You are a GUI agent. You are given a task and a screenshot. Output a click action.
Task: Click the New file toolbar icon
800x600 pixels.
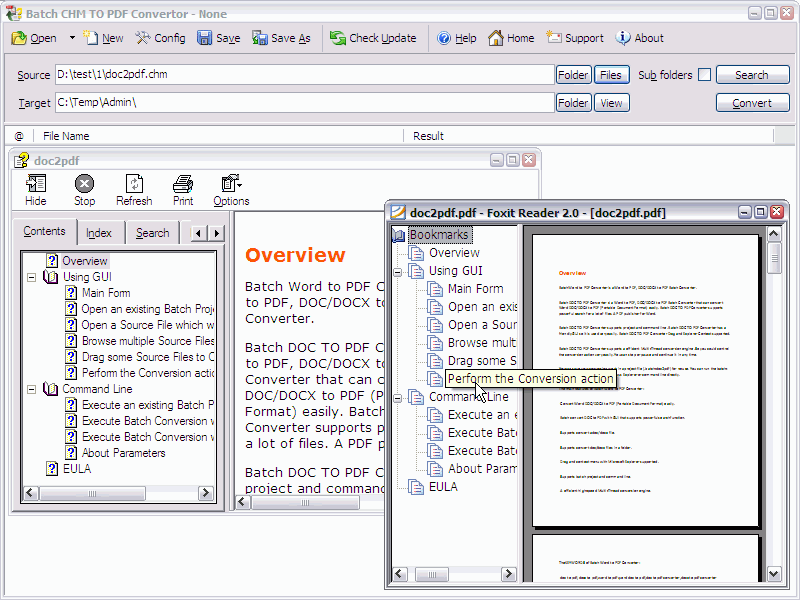92,38
